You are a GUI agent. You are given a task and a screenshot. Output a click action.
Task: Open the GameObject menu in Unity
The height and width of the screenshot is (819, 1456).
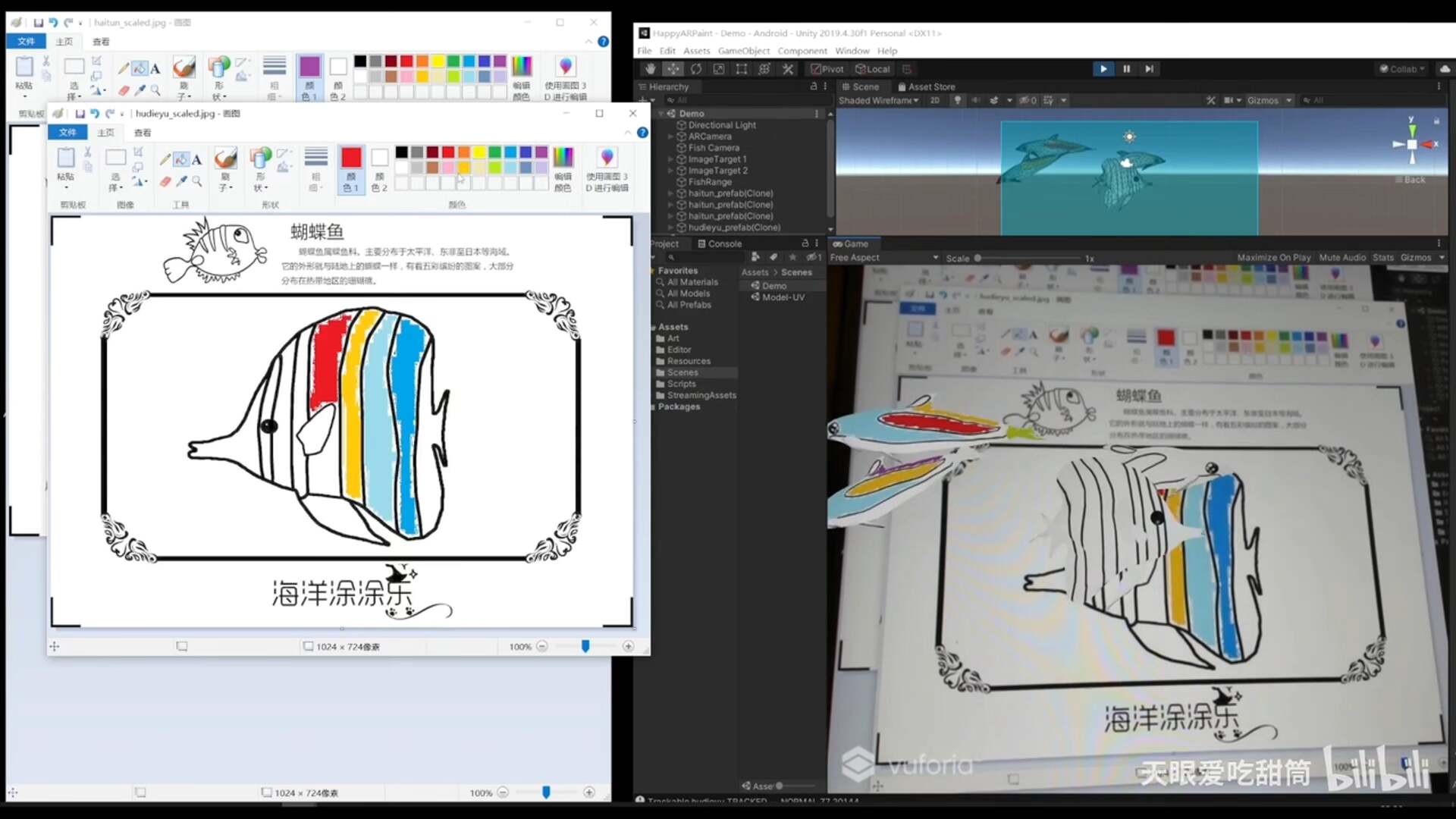743,51
